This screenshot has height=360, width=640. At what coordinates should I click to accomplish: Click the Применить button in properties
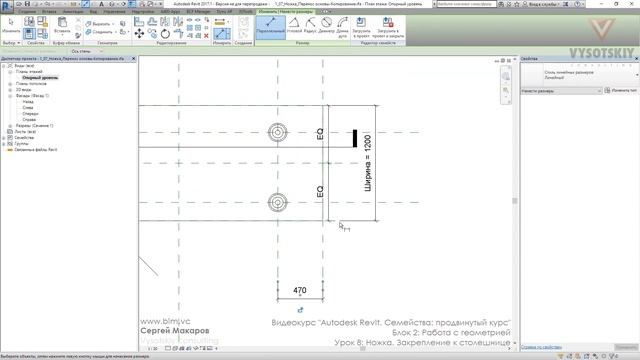tap(627, 347)
